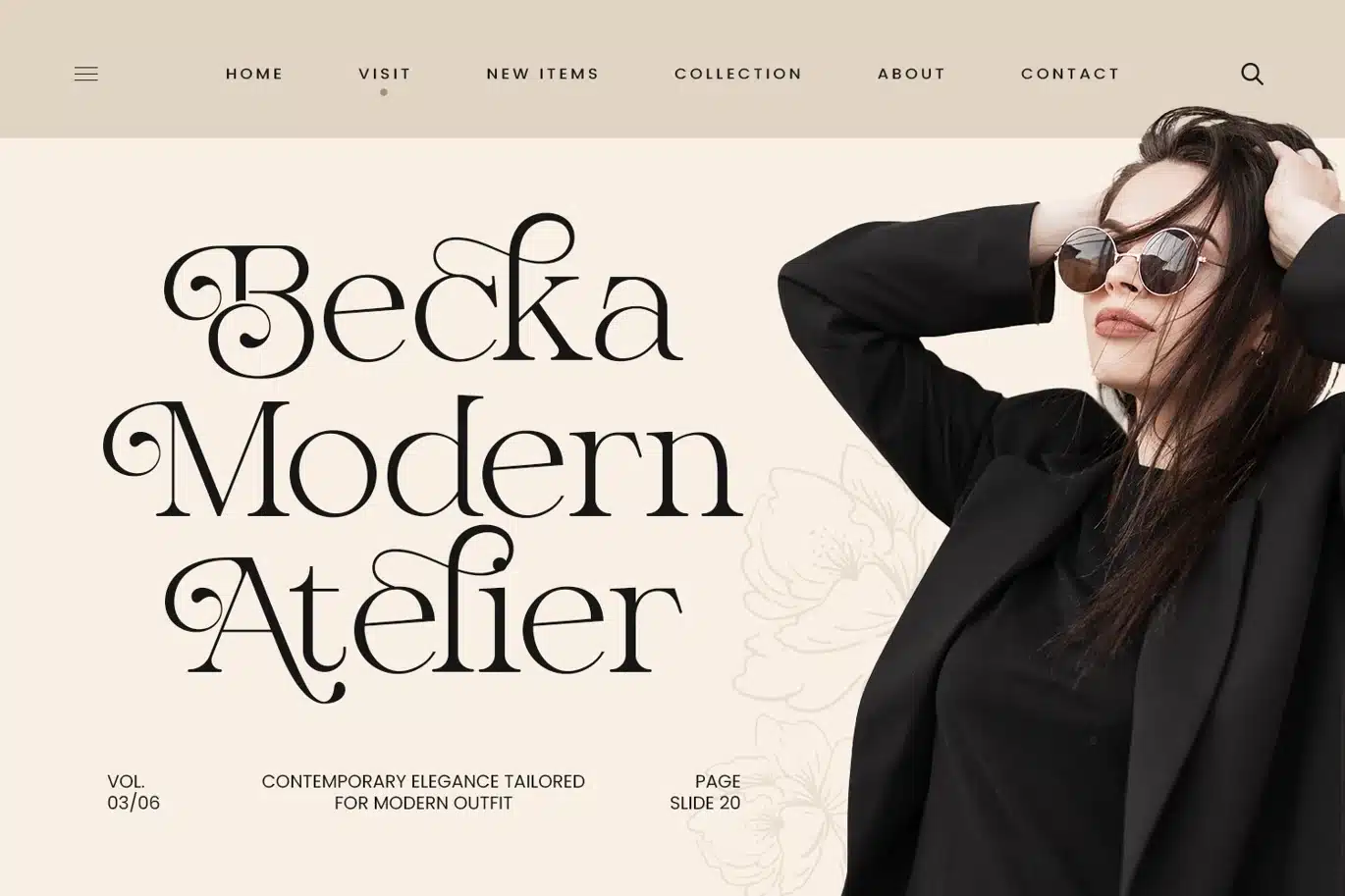Click the Page Slide 20 text
Viewport: 1345px width, 896px height.
point(705,792)
